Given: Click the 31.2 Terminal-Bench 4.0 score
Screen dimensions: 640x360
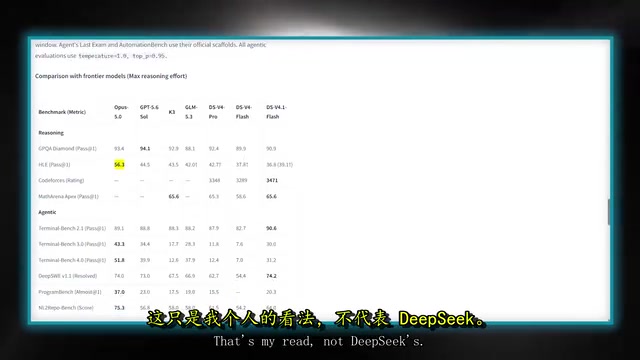Looking at the screenshot, I should coord(271,260).
